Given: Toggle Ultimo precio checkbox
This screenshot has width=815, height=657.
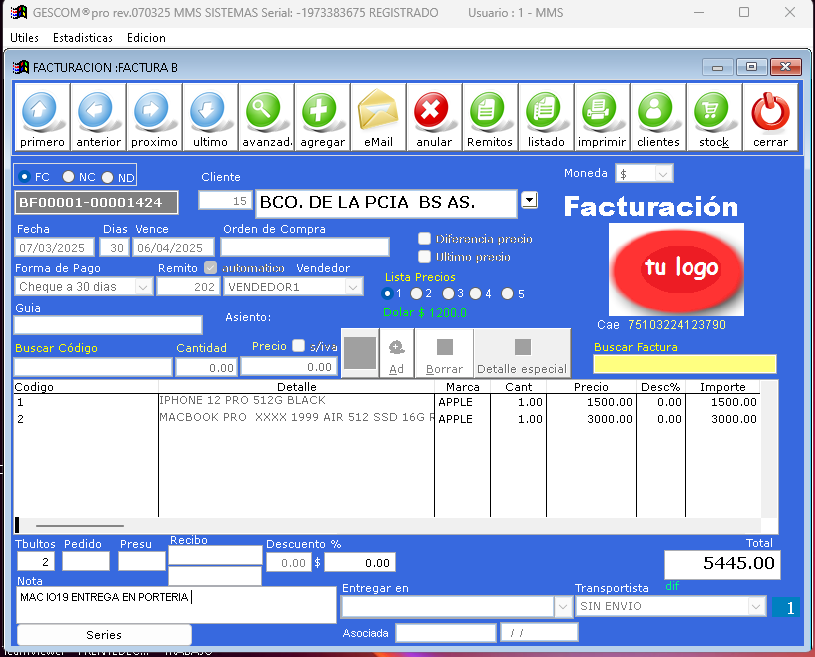Looking at the screenshot, I should coord(425,257).
